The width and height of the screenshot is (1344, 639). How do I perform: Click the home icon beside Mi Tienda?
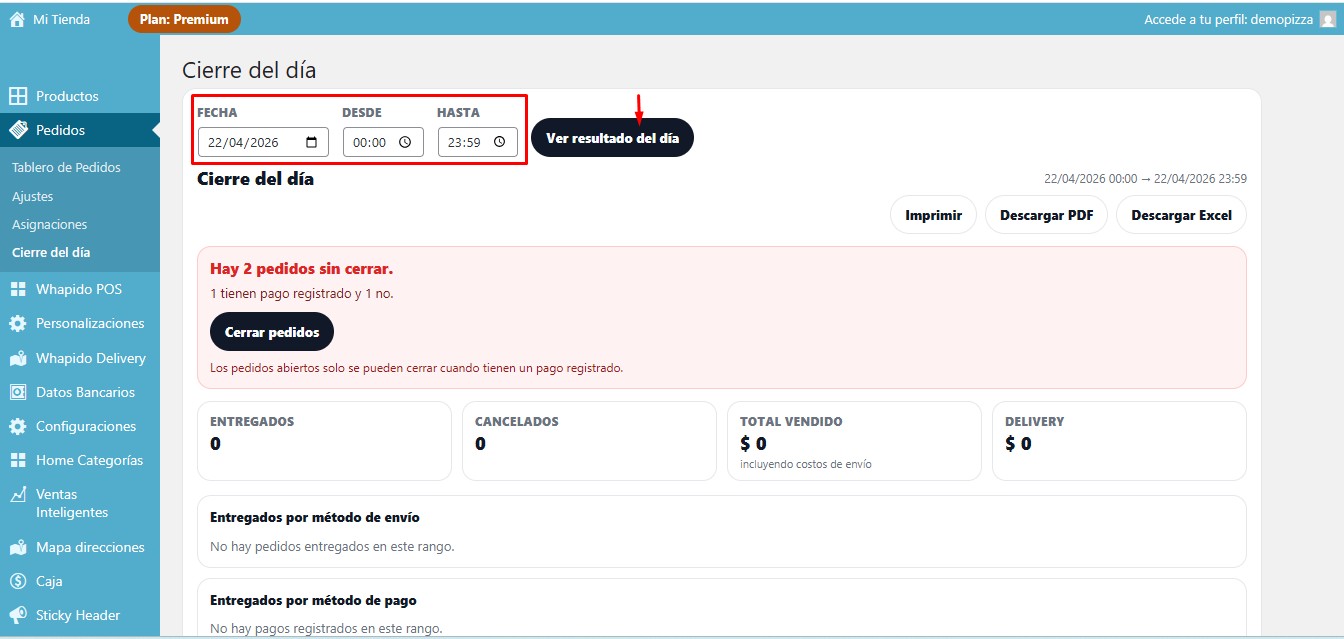(16, 19)
